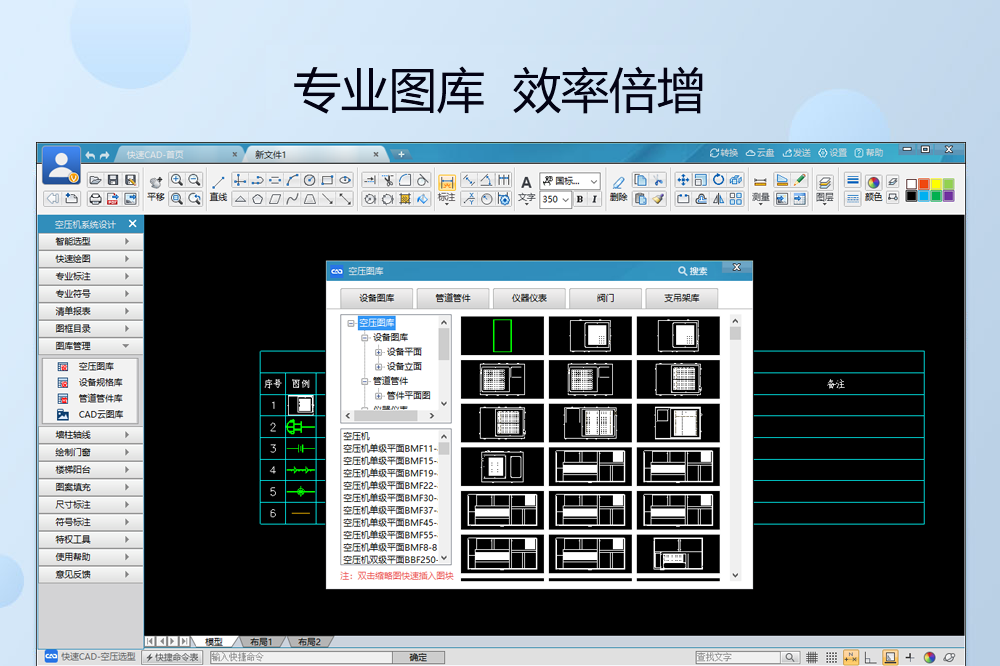
Task: Select the line (直线) drawing tool
Action: coord(218,181)
